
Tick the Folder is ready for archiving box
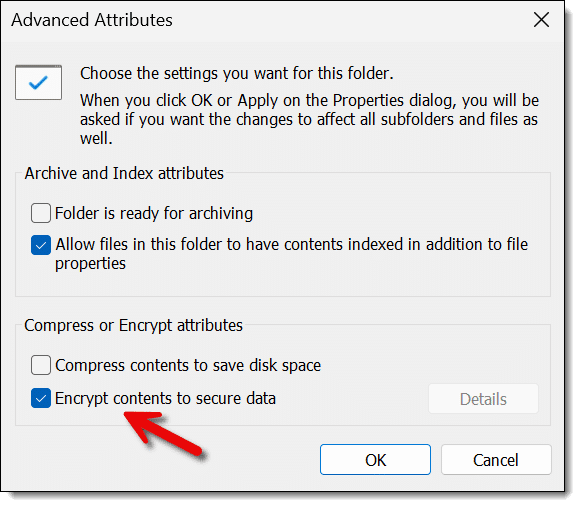(41, 213)
